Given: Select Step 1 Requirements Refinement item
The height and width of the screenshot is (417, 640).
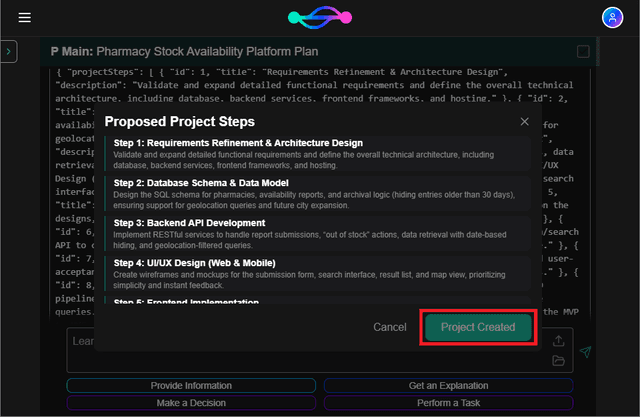Looking at the screenshot, I should (318, 154).
